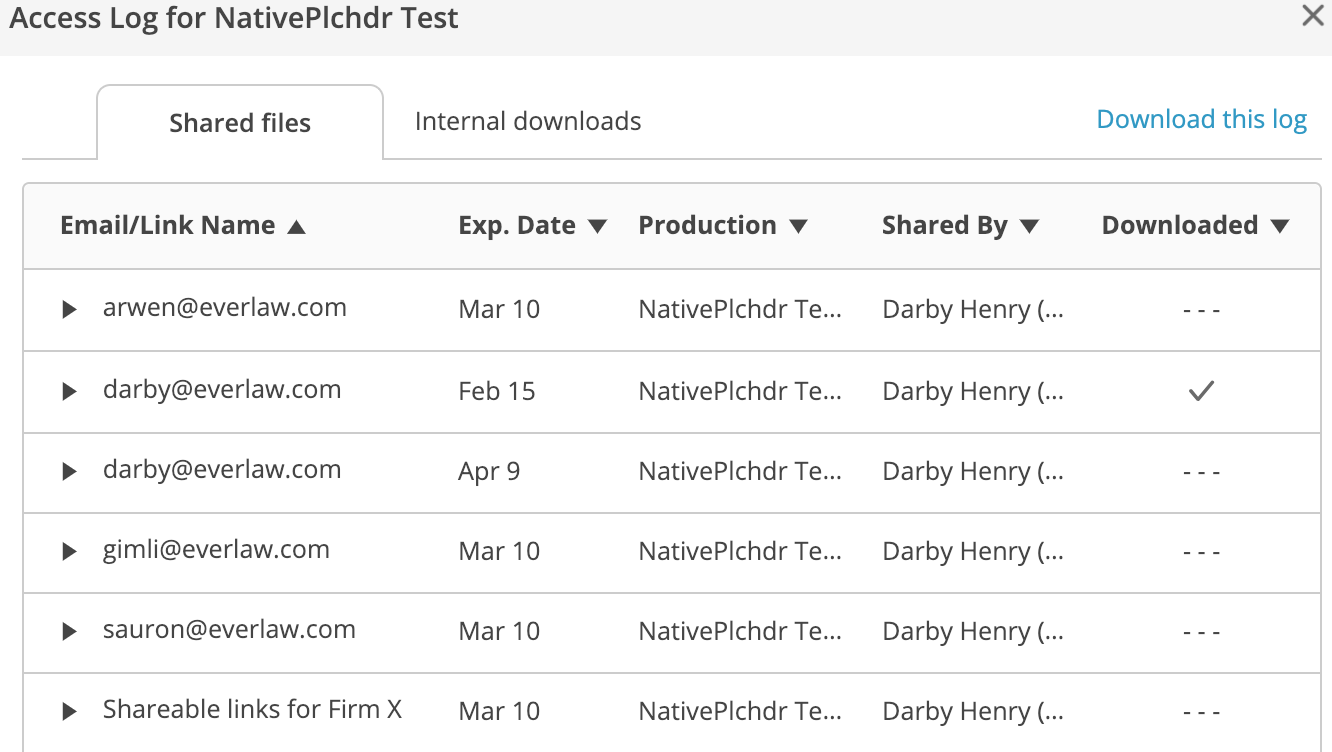Select the arwen@everlaw.com email entry
Image resolution: width=1332 pixels, height=752 pixels.
pos(224,309)
